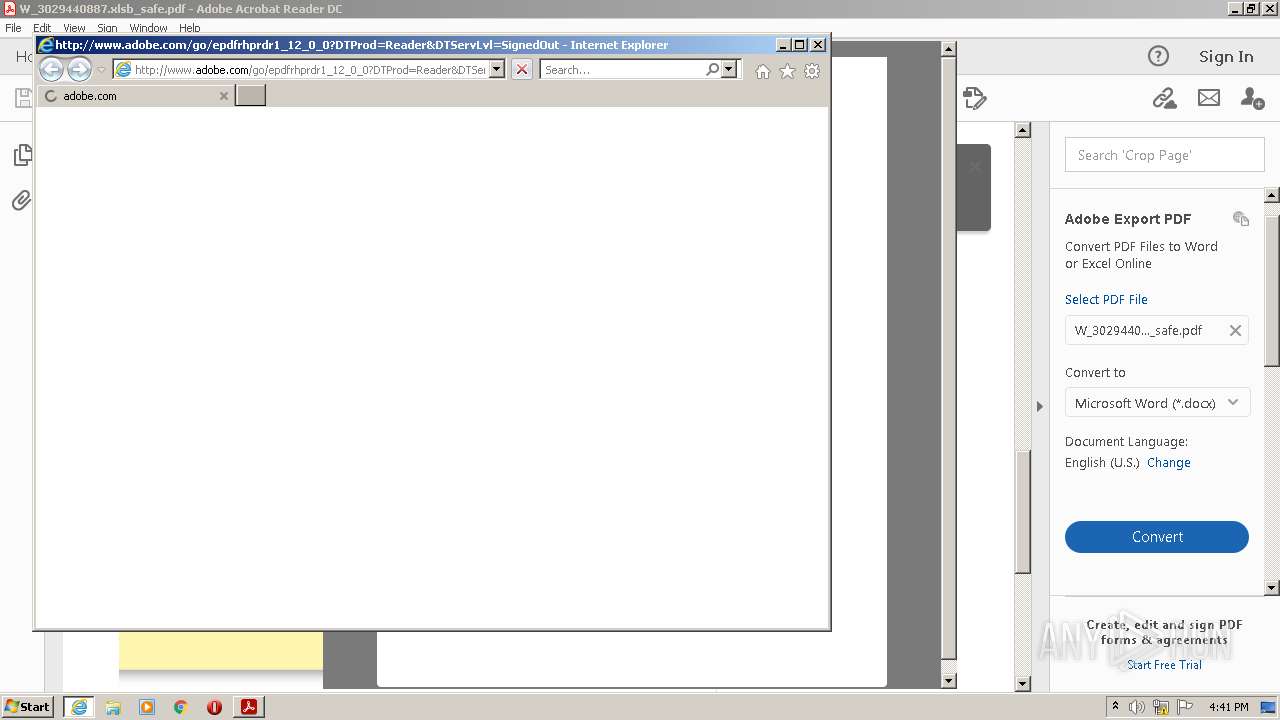Click the 4:41 PM system clock

tap(1228, 707)
